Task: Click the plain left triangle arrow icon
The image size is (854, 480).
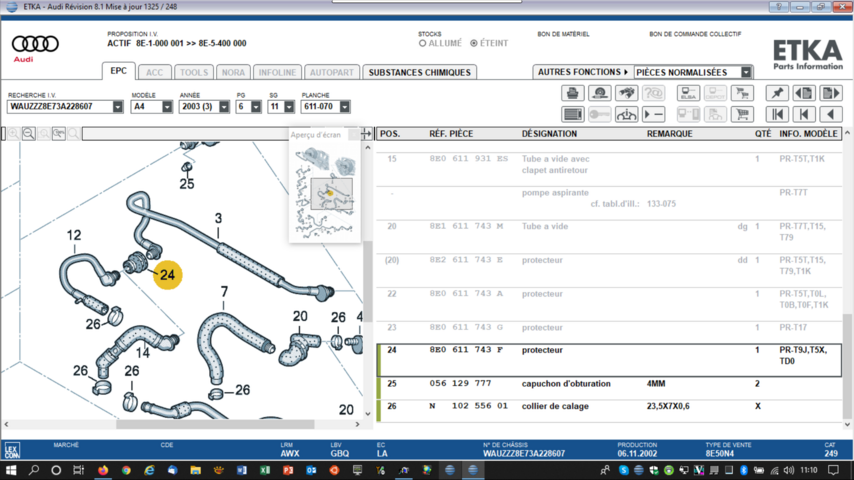Action: pos(831,114)
